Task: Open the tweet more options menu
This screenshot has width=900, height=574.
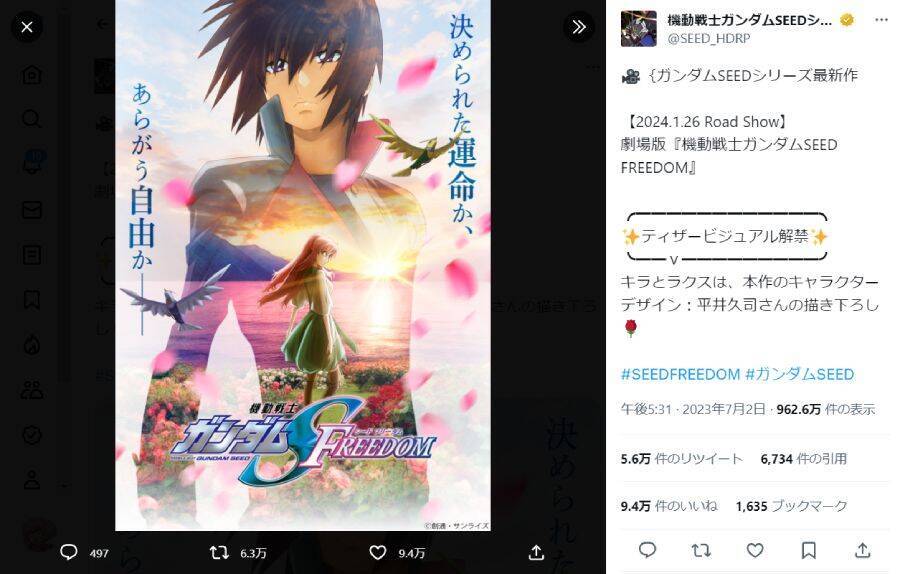Action: click(881, 20)
